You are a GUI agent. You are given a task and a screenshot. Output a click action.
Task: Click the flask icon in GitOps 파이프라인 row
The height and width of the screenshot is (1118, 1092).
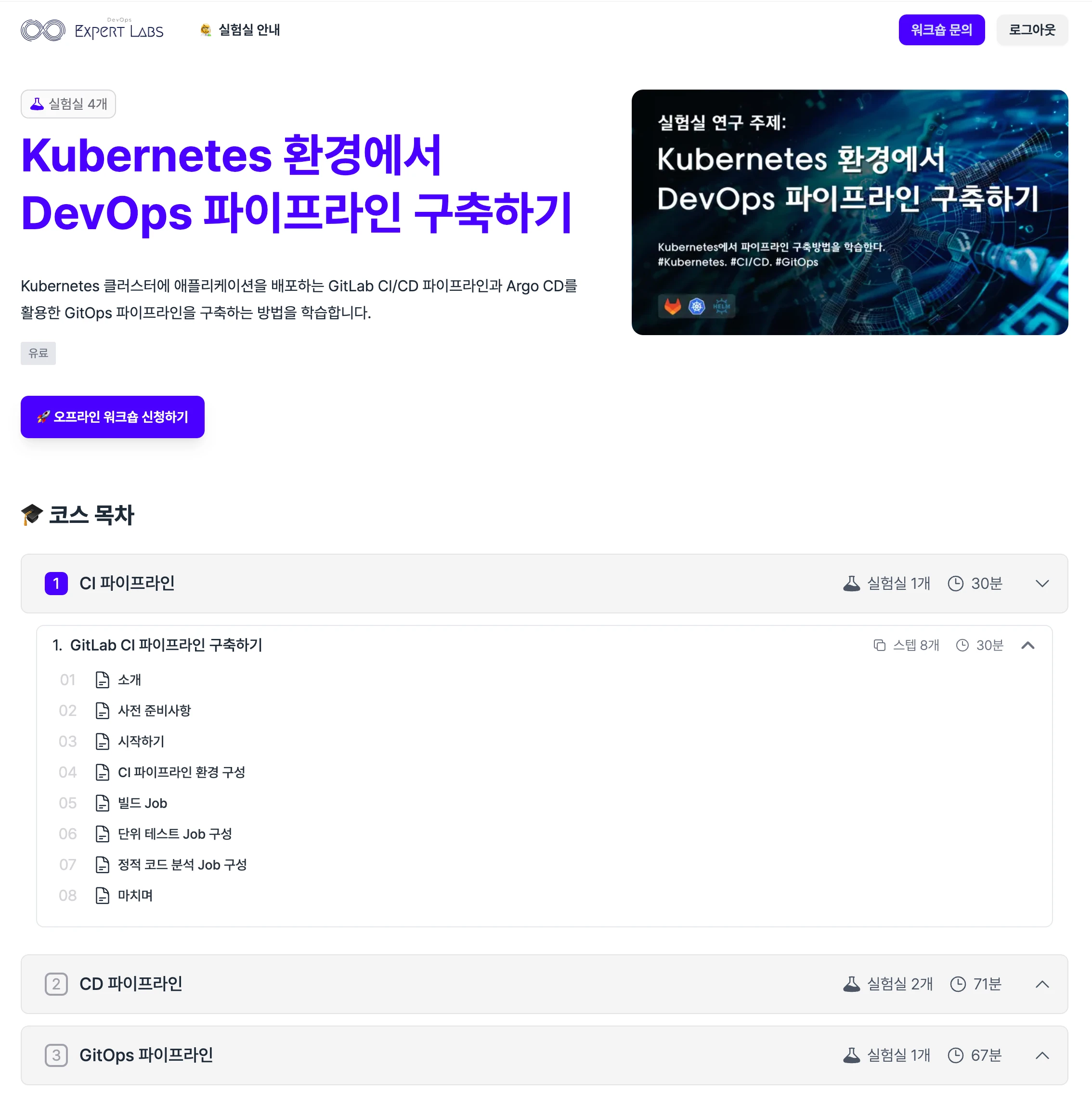click(x=851, y=1055)
